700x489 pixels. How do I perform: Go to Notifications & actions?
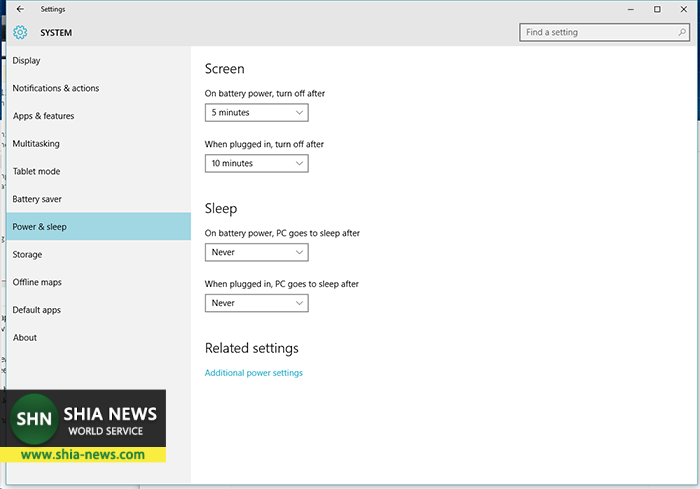point(56,88)
